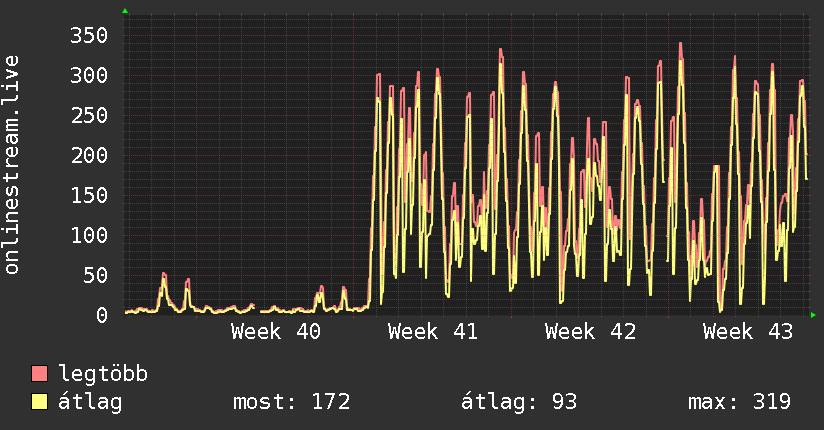This screenshot has width=824, height=430.
Task: Click the pink legtöbb legend swatch
Action: [39, 373]
